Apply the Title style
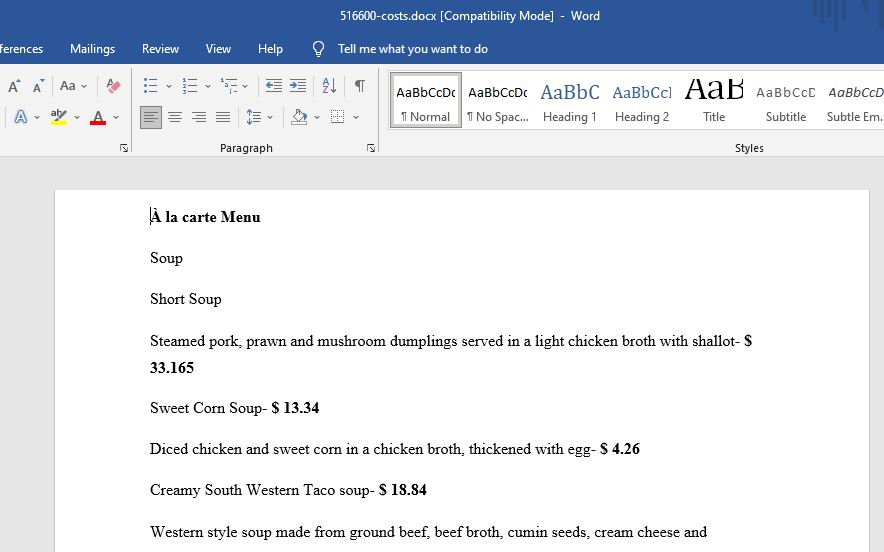This screenshot has height=552, width=884. click(714, 100)
